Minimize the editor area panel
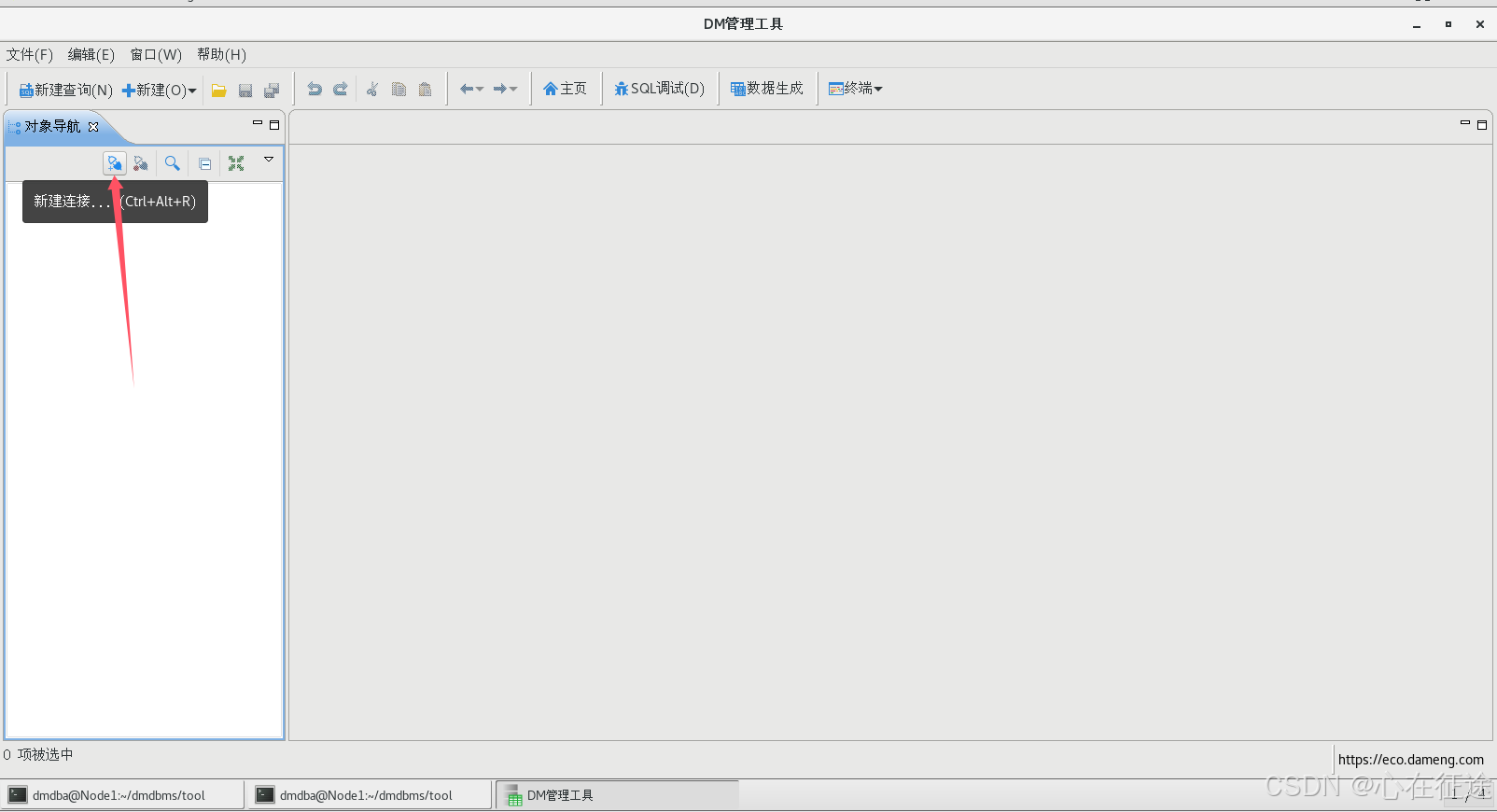The width and height of the screenshot is (1497, 812). pos(1465,123)
